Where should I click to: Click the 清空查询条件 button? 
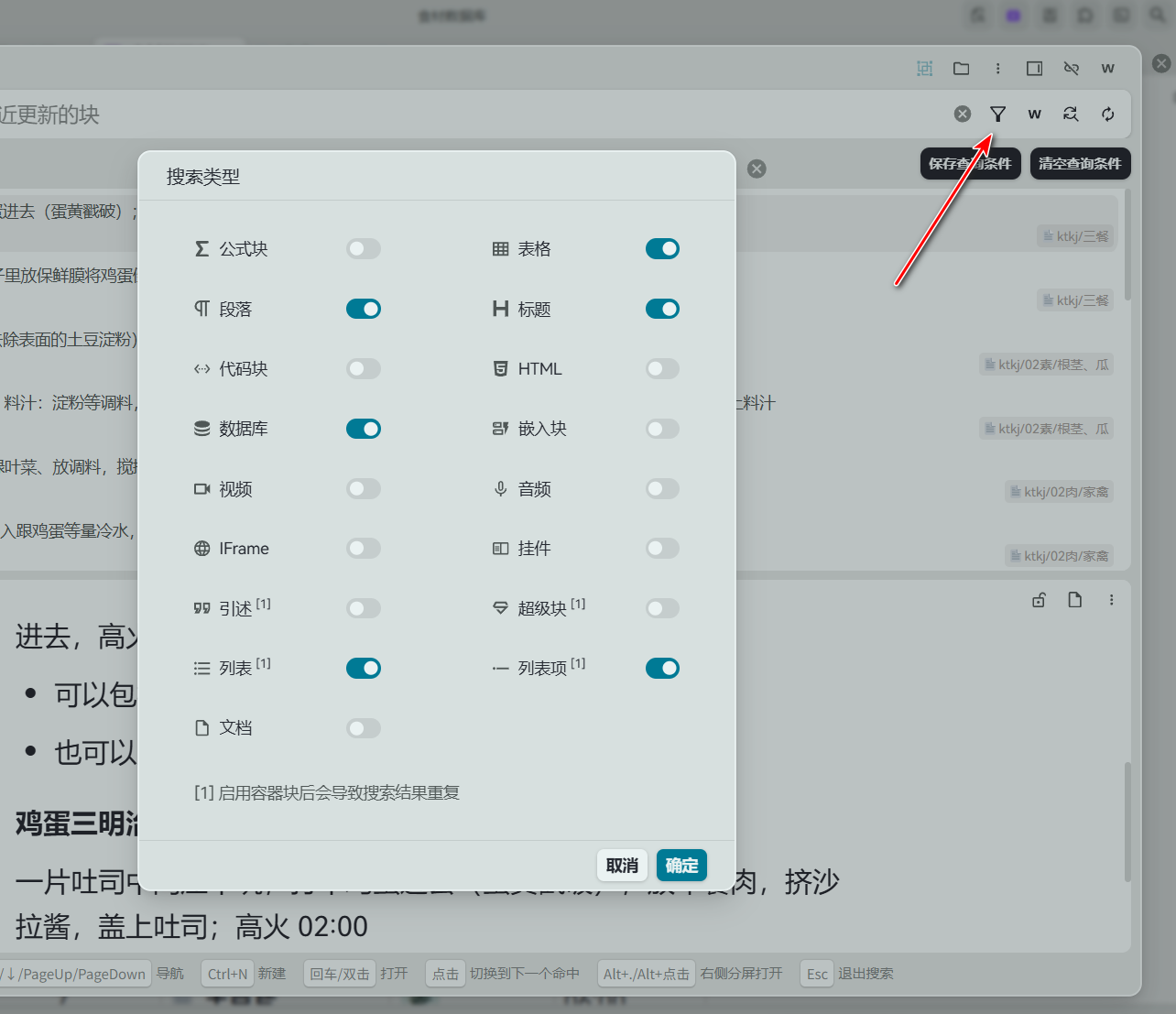[x=1080, y=164]
